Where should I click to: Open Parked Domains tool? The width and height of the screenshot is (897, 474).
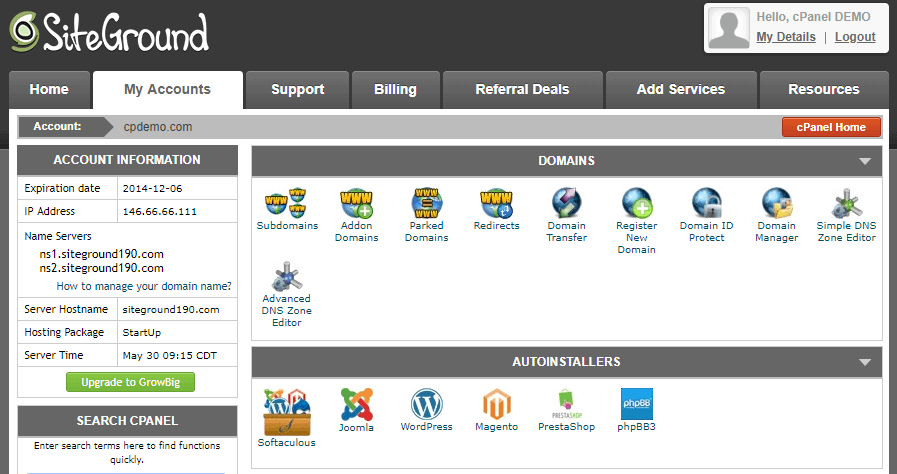coord(426,215)
